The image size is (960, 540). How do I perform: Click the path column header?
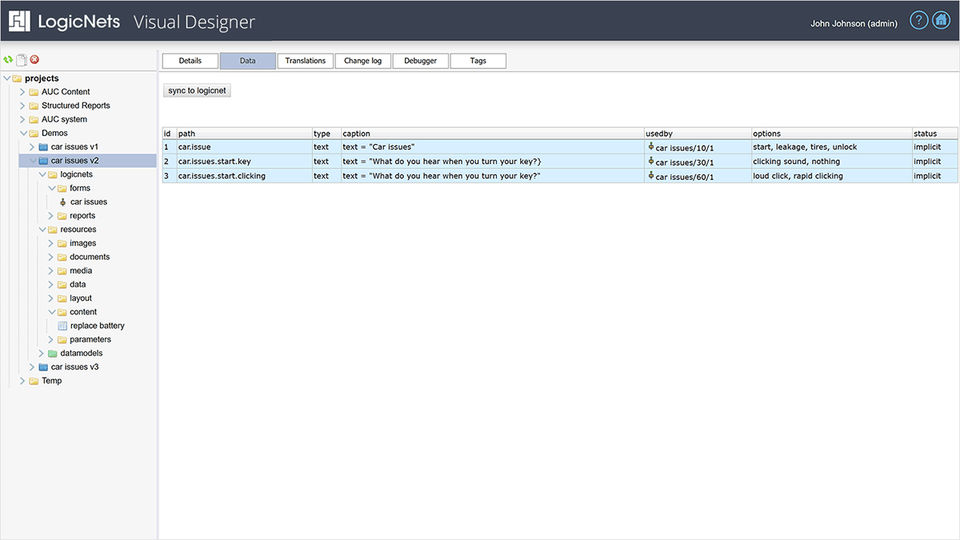pyautogui.click(x=244, y=133)
